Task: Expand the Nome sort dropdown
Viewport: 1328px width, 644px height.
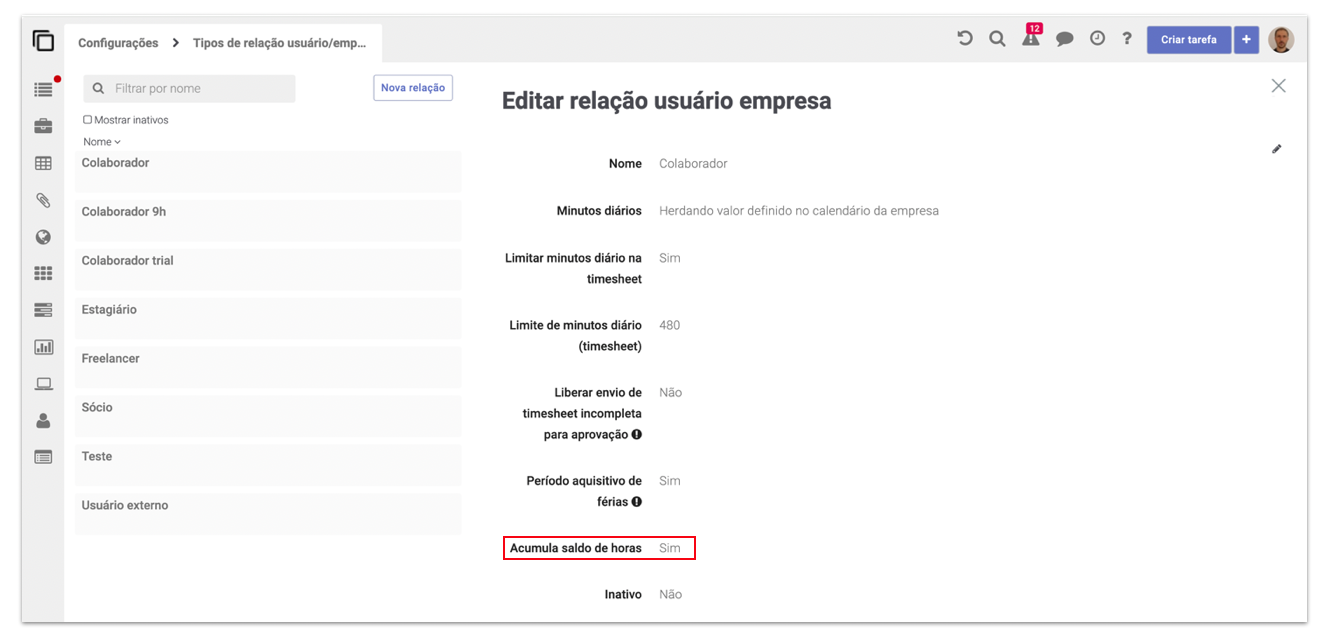Action: coord(102,142)
